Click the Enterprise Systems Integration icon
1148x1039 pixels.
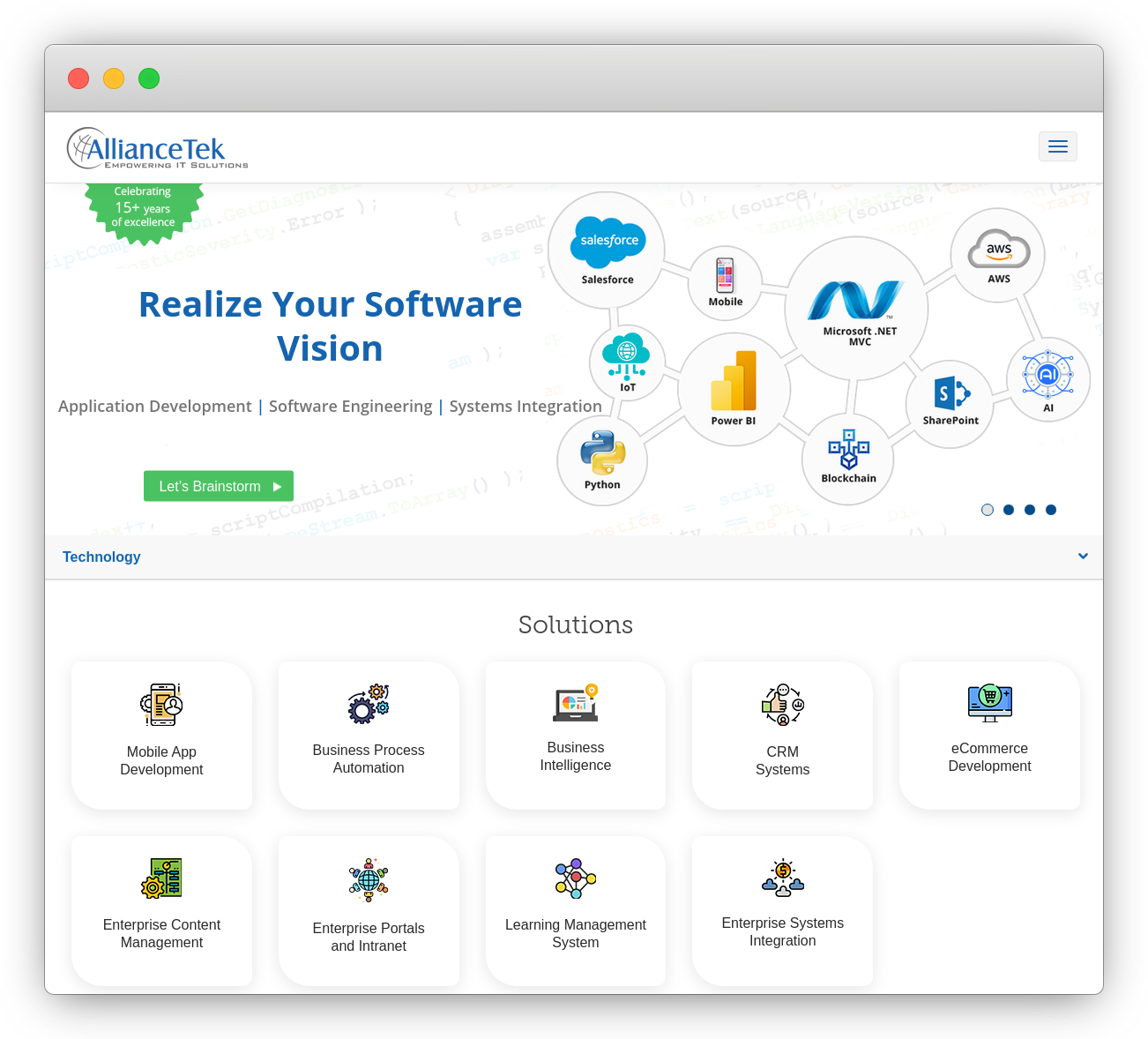(x=783, y=878)
